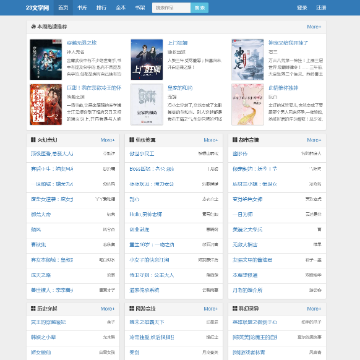The image size is (360, 360).
Task: Switch to the 全本 navigation tab
Action: pyautogui.click(x=120, y=8)
